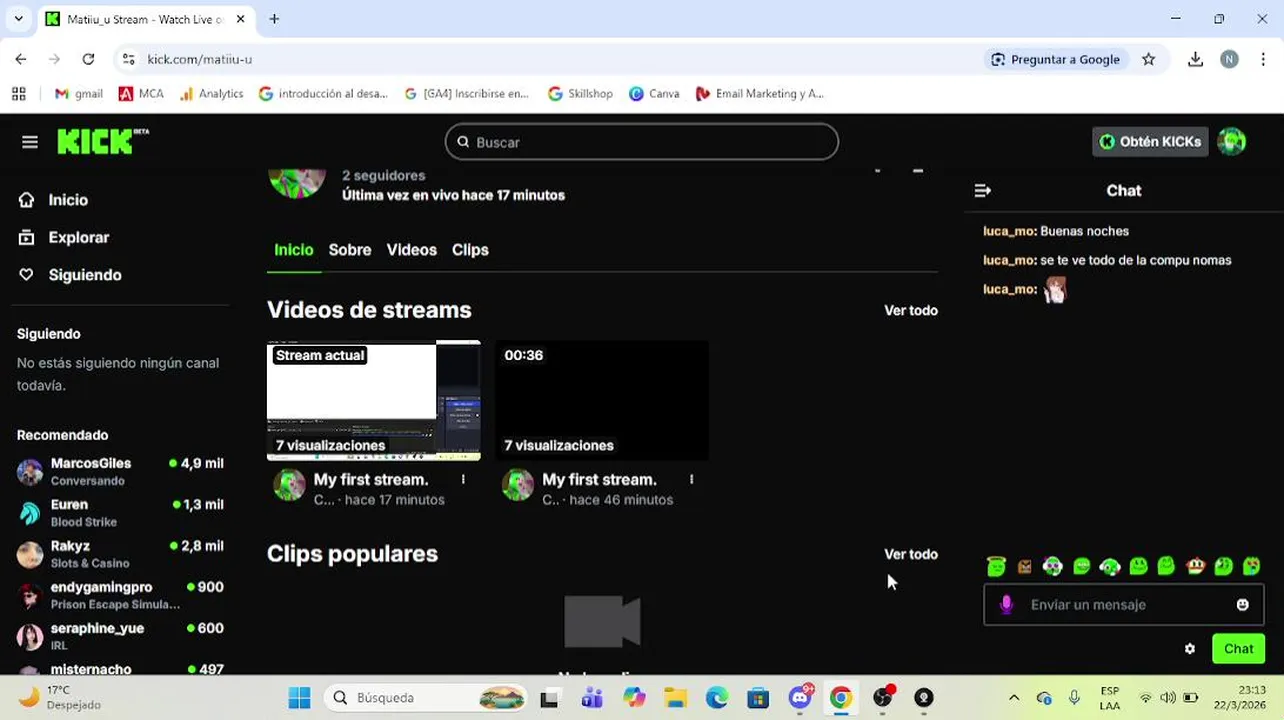Open the Stream actual video thumbnail
This screenshot has width=1284, height=720.
373,400
